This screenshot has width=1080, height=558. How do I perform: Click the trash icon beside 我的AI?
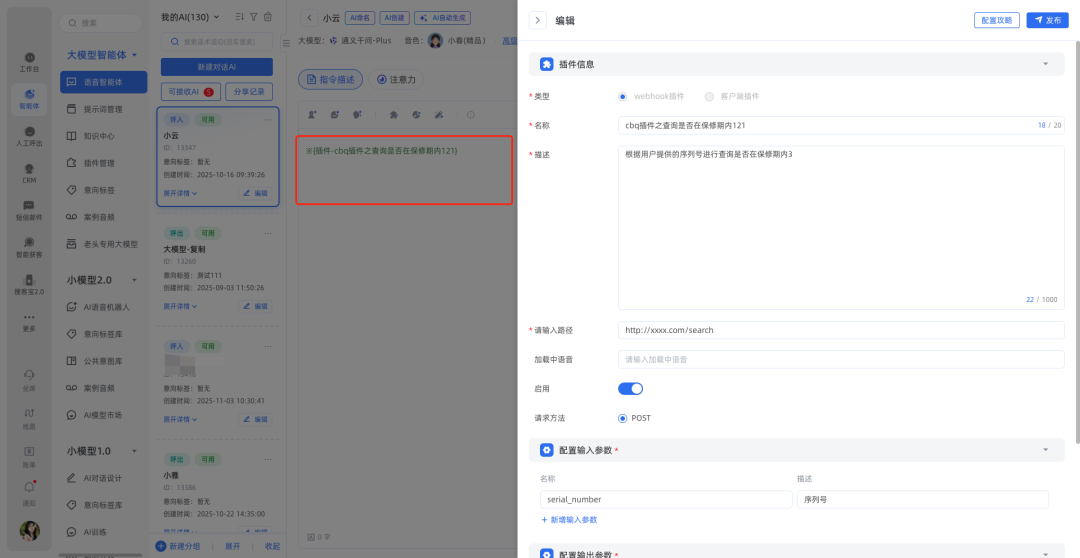pyautogui.click(x=267, y=17)
